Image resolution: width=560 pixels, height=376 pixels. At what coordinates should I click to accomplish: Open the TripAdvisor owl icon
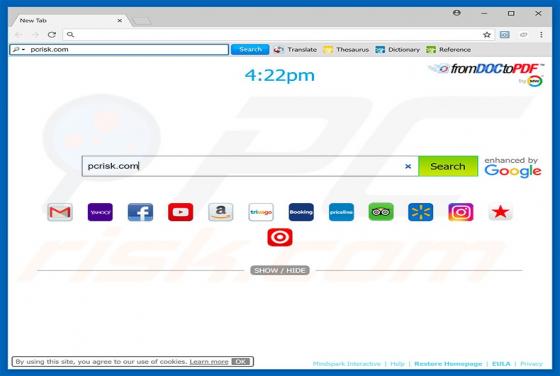pos(381,212)
